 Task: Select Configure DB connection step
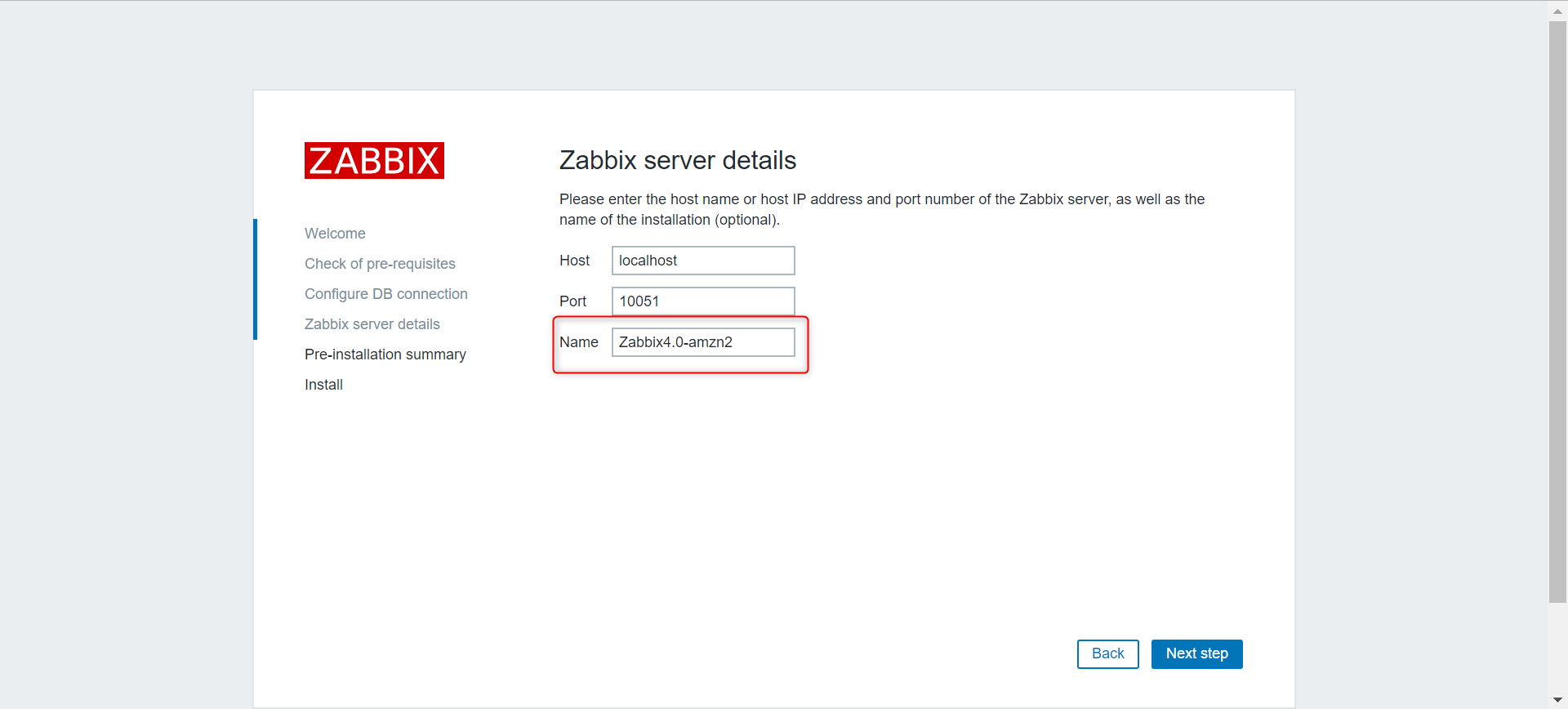point(386,294)
